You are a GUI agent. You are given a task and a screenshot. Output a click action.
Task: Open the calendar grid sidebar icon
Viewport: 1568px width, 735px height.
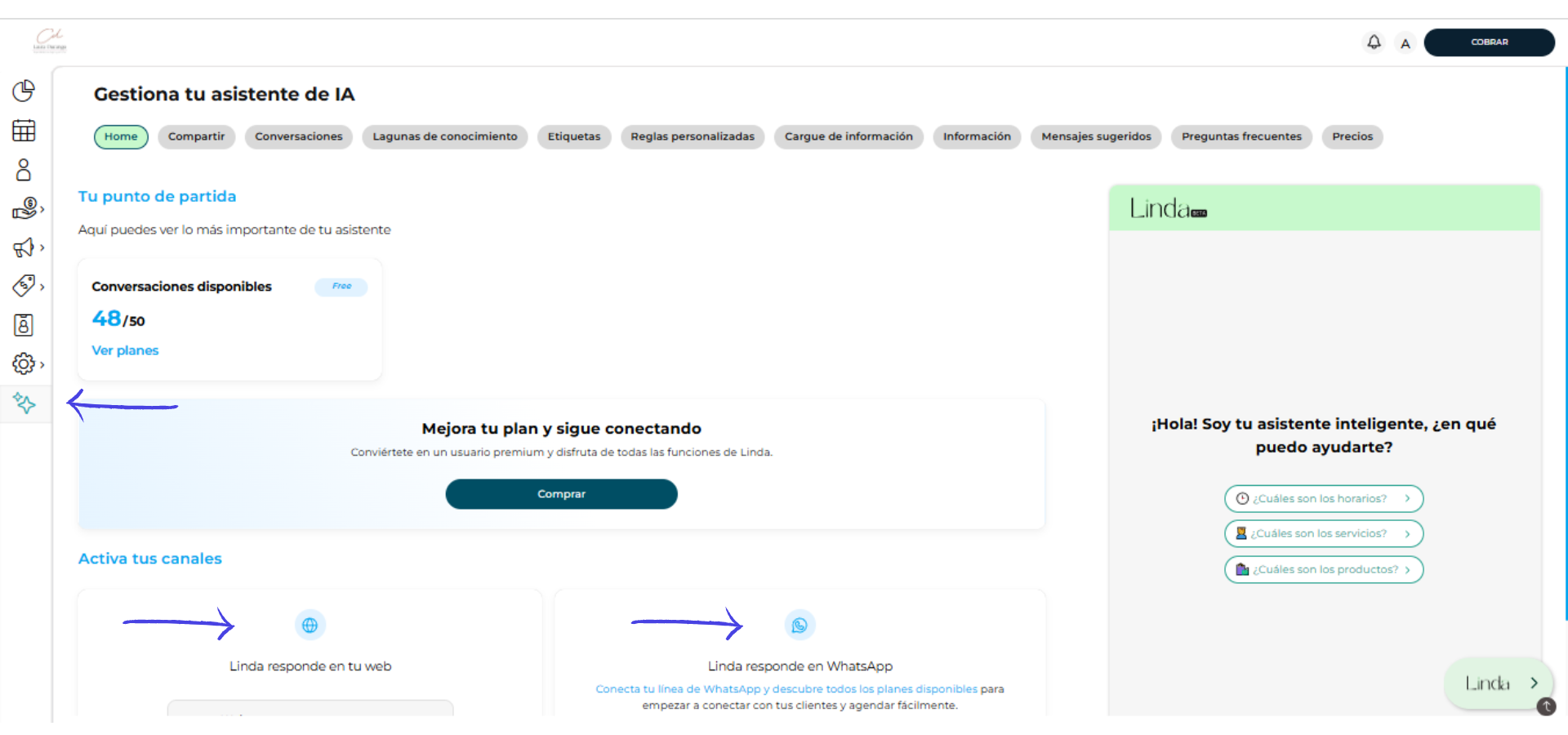click(24, 131)
